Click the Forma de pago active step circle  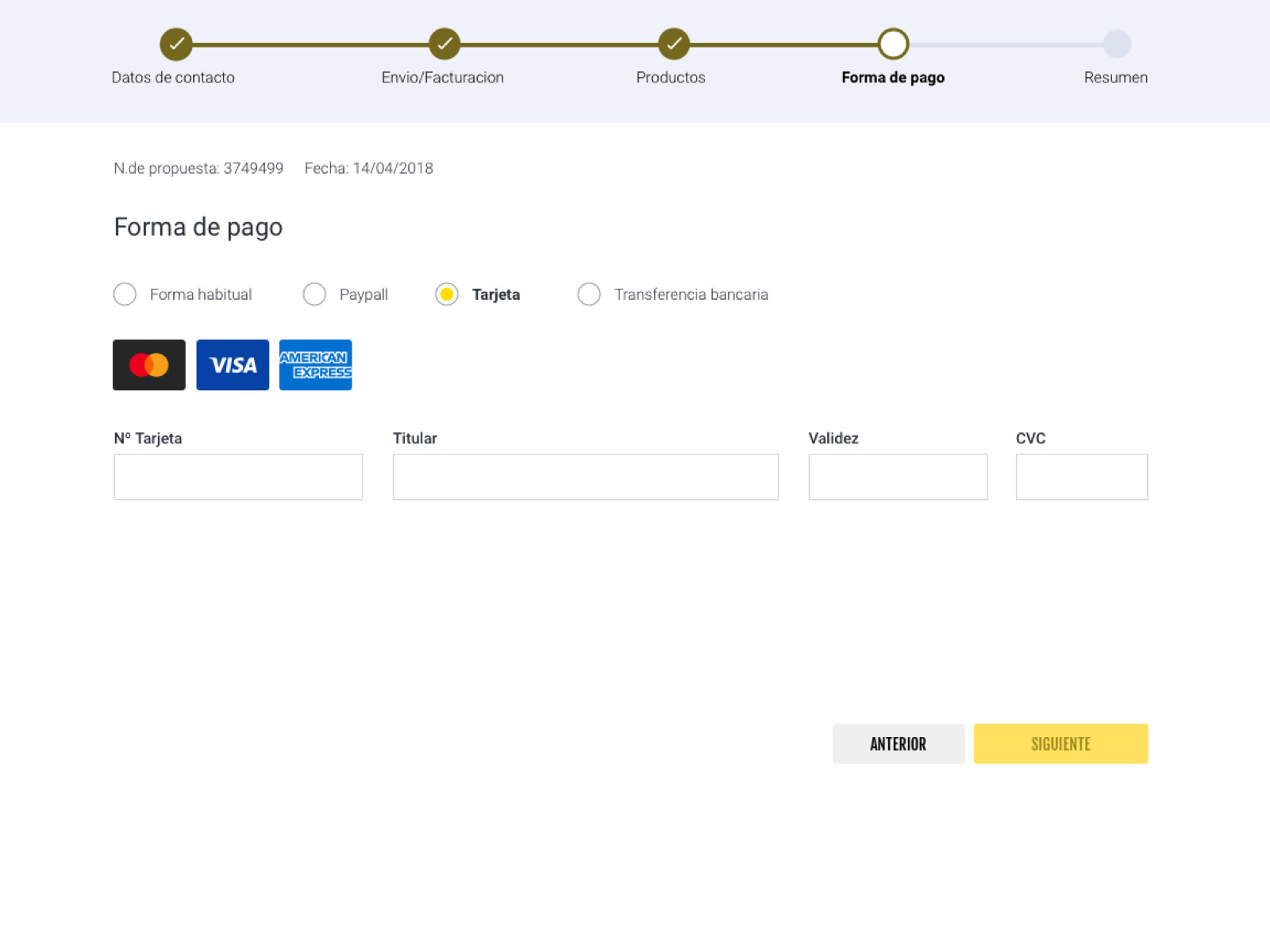click(x=892, y=45)
